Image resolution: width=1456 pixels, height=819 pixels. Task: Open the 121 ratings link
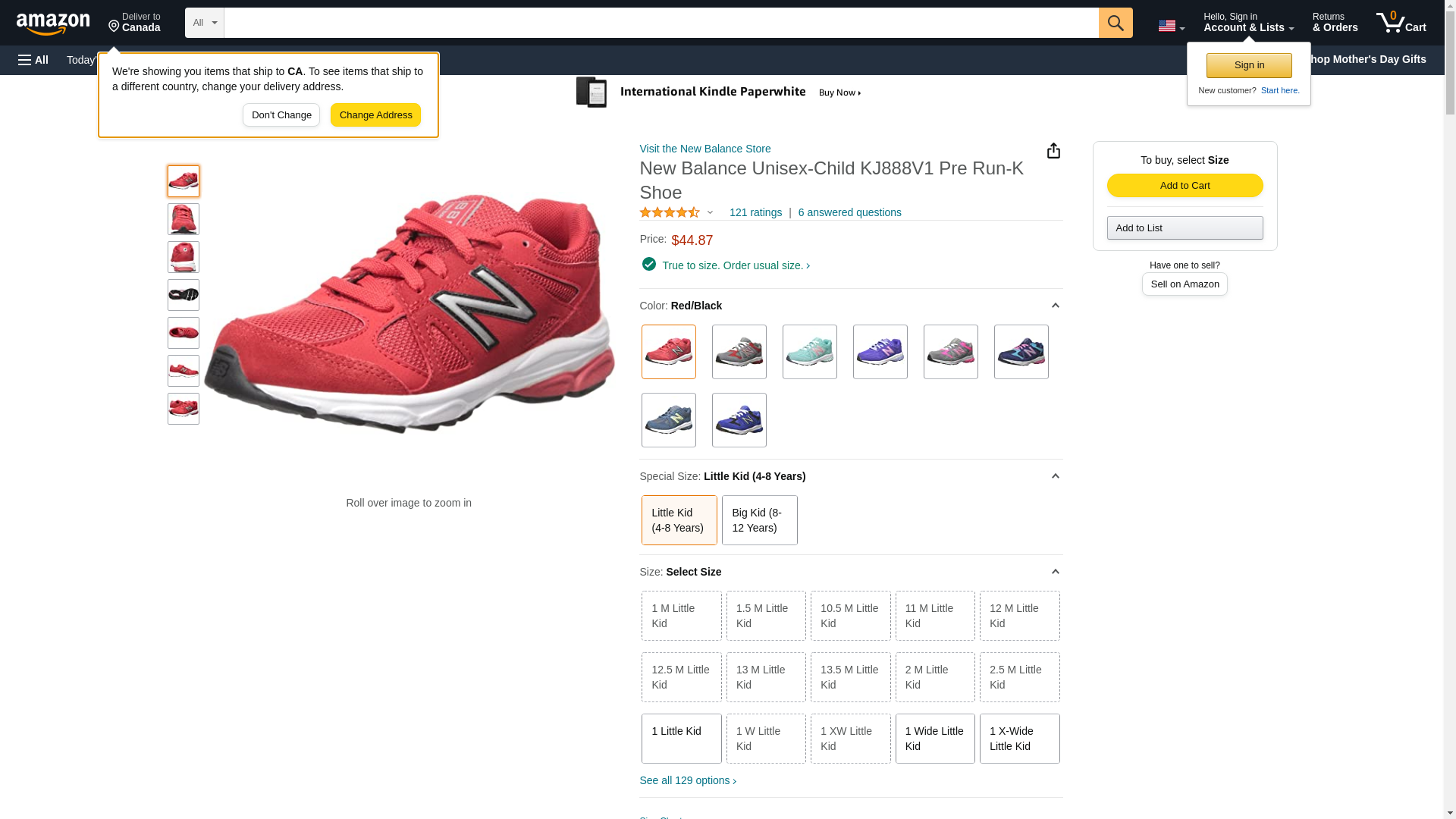[x=755, y=213]
